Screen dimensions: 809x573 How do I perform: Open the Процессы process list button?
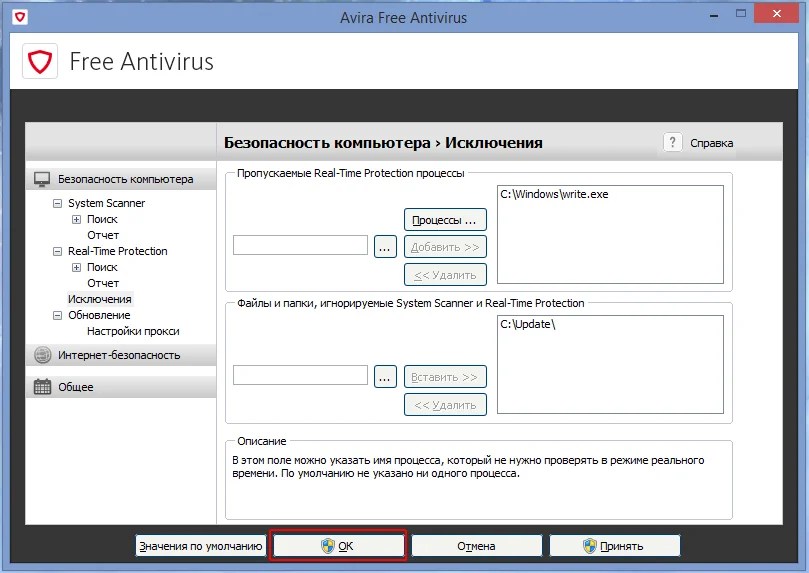point(445,219)
